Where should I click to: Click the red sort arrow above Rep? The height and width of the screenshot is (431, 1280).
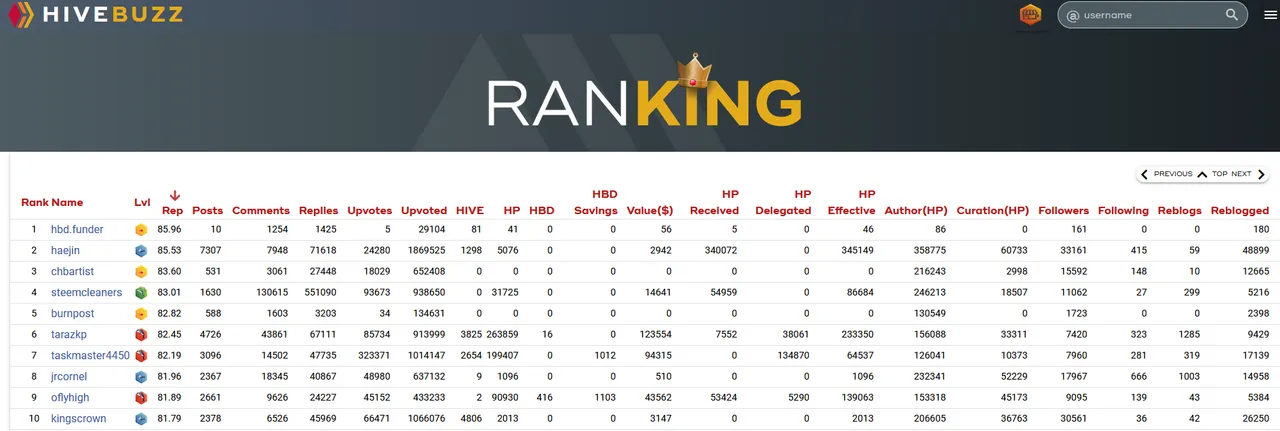click(x=173, y=196)
